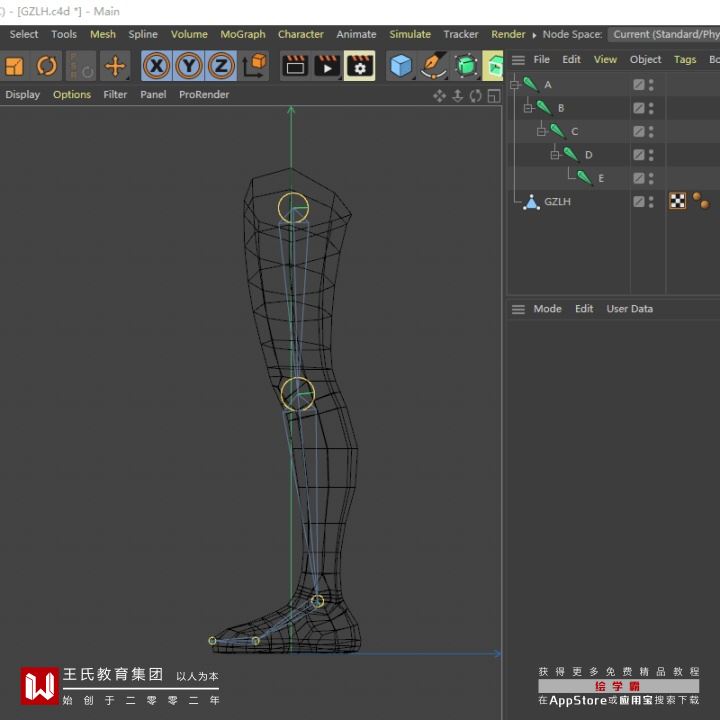Viewport: 720px width, 720px height.
Task: Add a Cube primitive object
Action: click(x=401, y=66)
